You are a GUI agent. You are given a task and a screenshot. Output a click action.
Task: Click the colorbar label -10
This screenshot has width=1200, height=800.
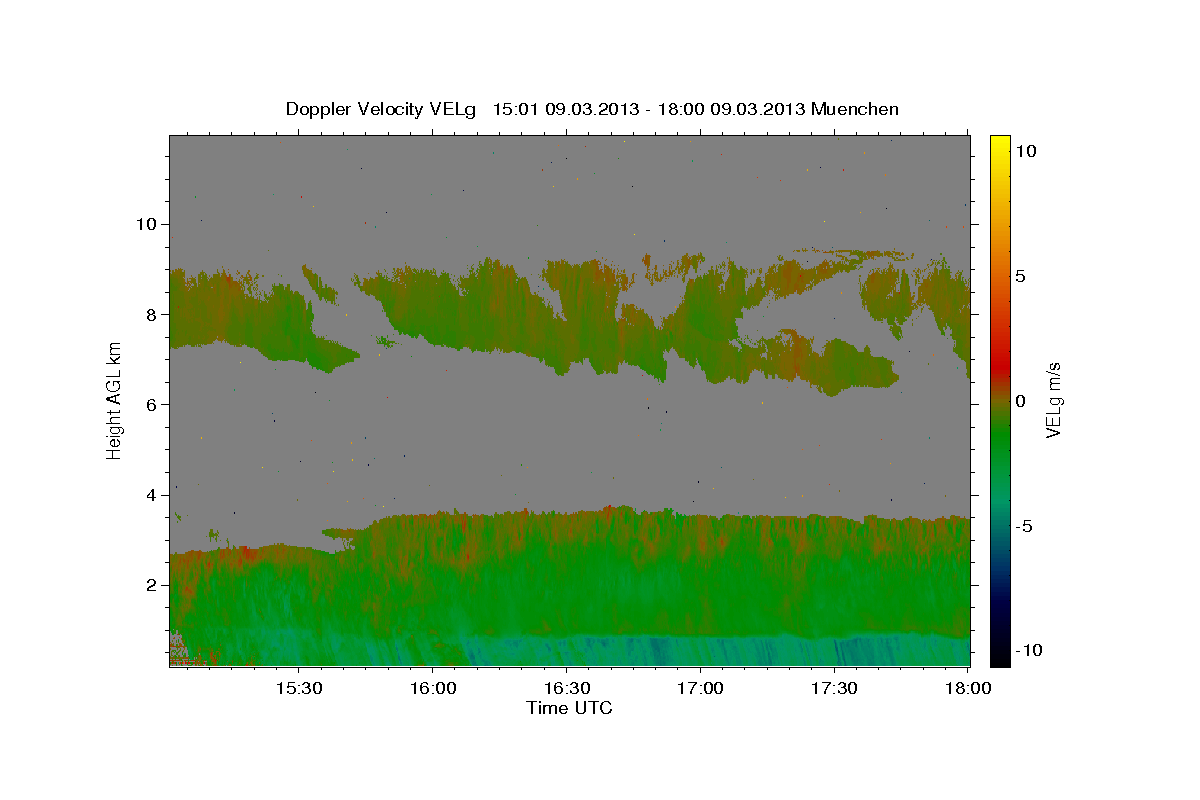click(1028, 650)
